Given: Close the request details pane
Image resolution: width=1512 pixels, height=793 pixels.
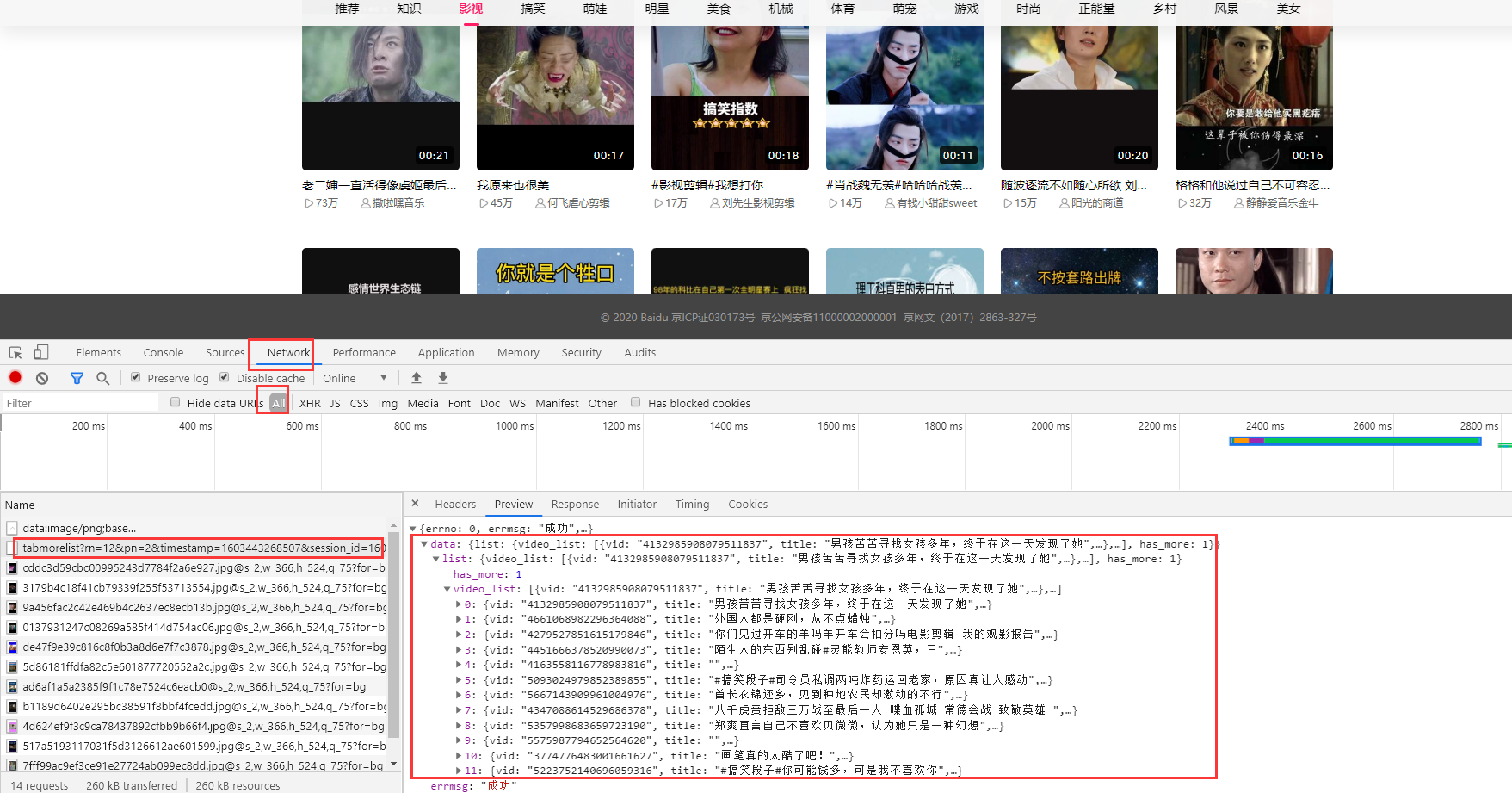Looking at the screenshot, I should click(x=415, y=504).
